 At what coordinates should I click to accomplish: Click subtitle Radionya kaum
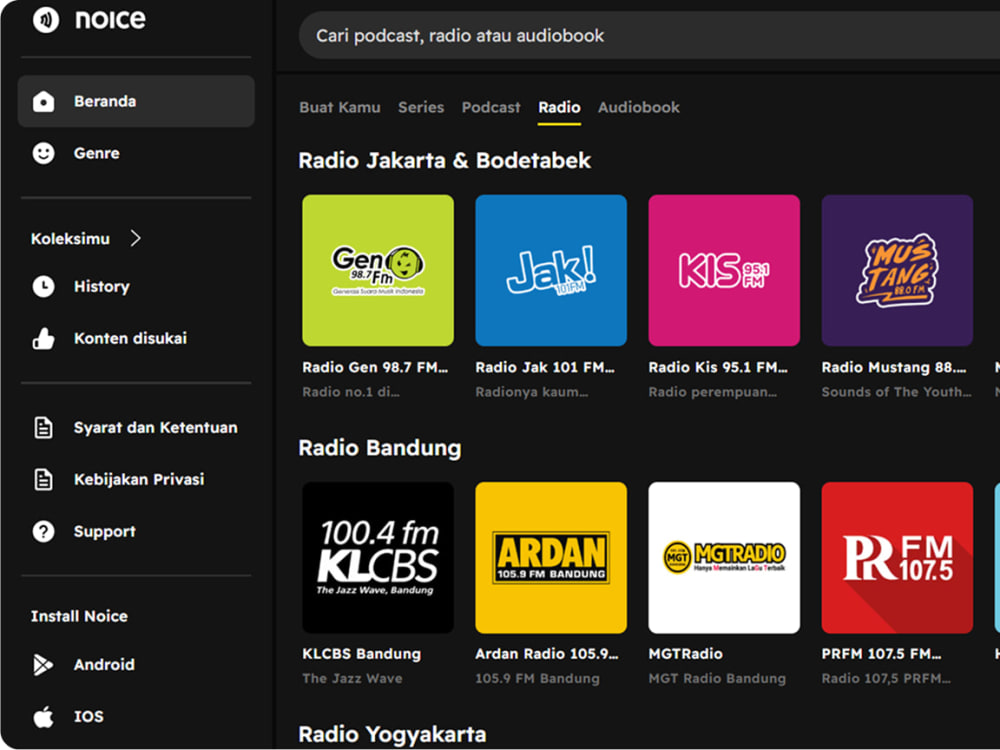tap(531, 392)
